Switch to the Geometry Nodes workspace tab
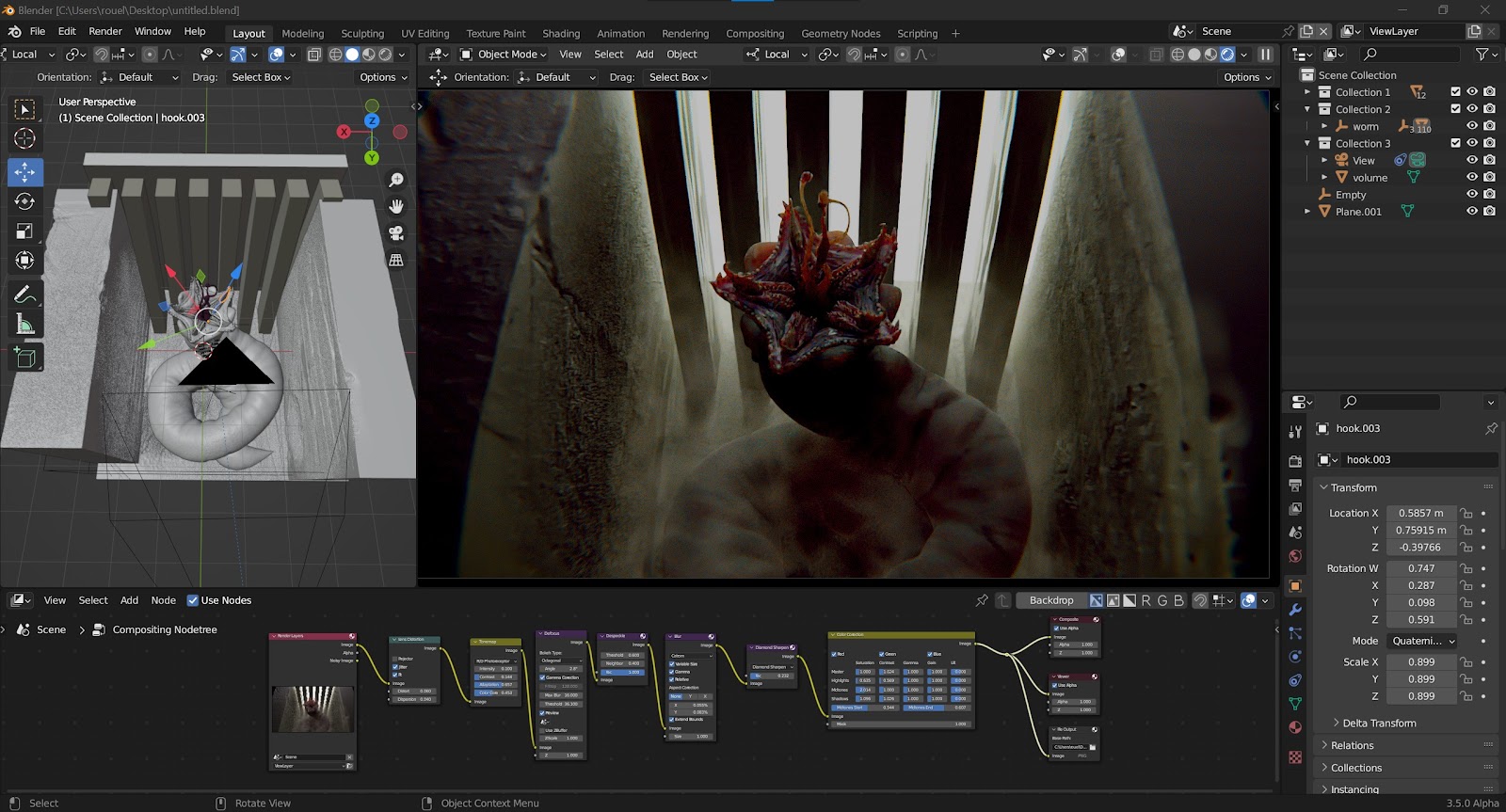The height and width of the screenshot is (812, 1506). (841, 33)
